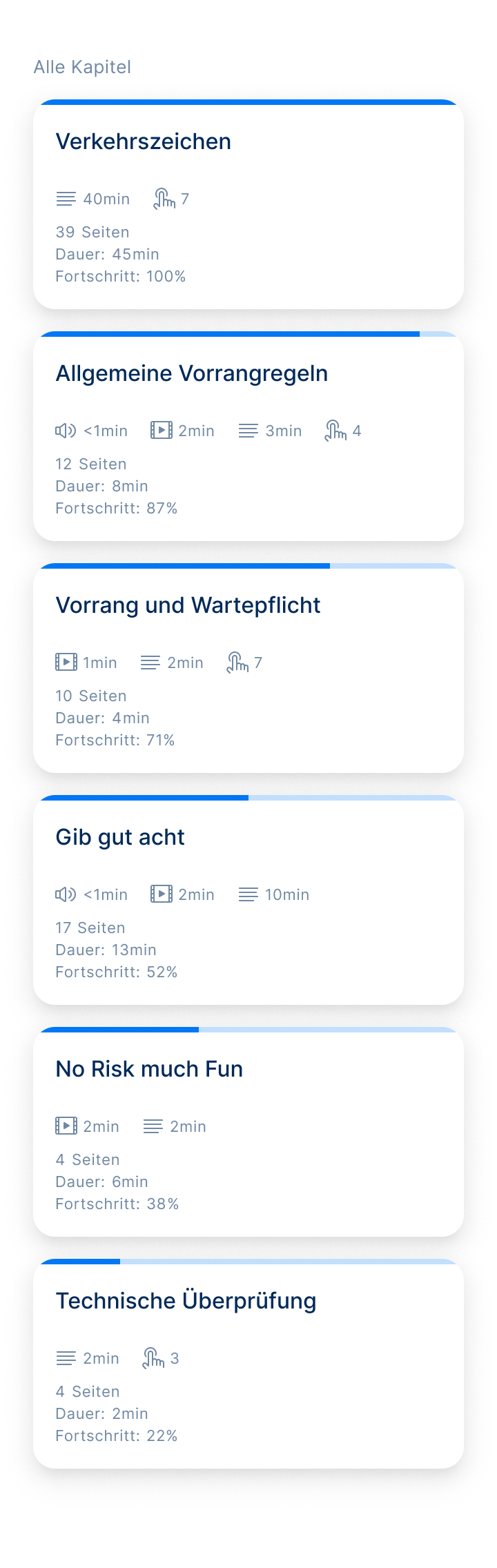Click the Alle Kapitel heading

coord(82,67)
